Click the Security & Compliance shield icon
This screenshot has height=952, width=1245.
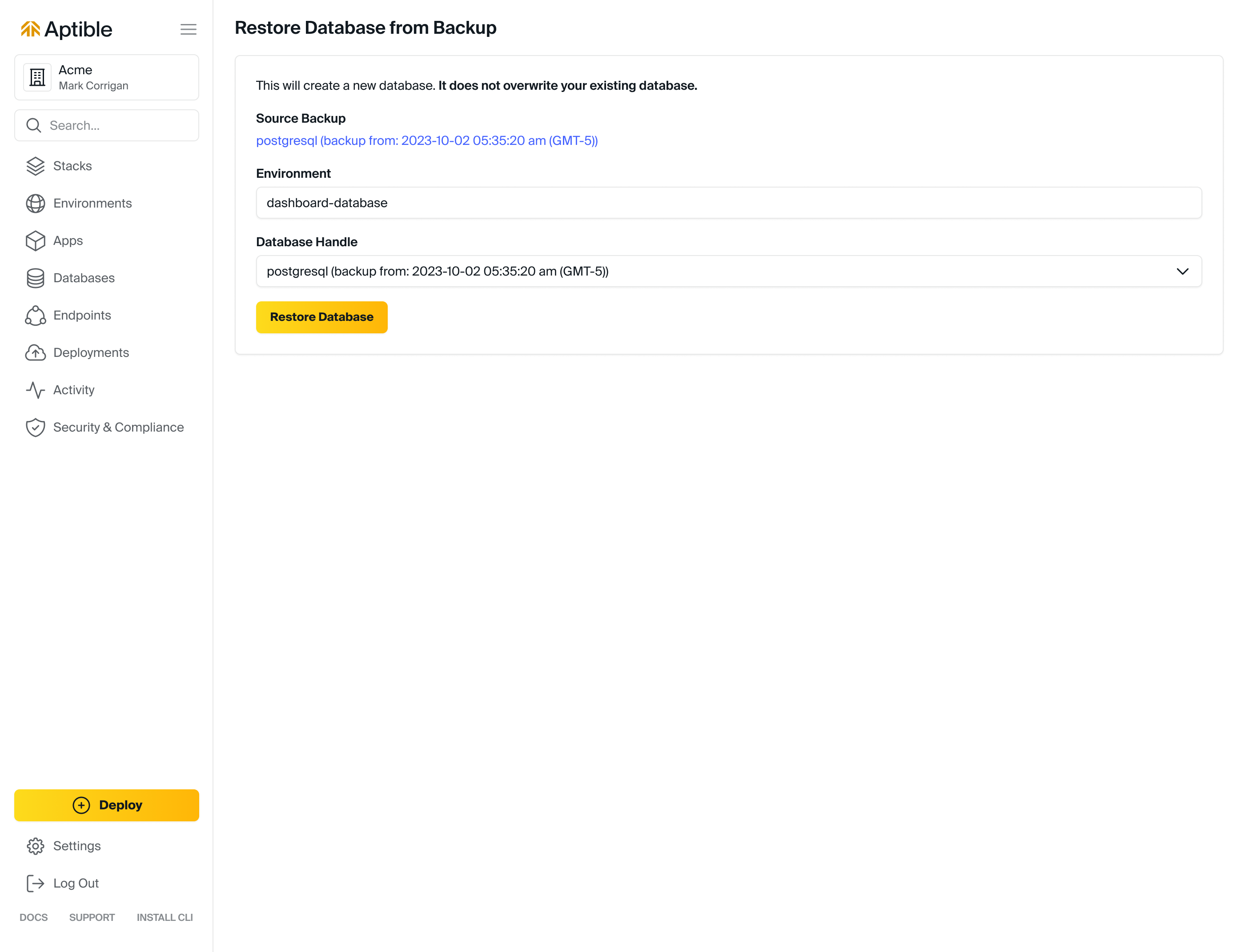point(35,428)
